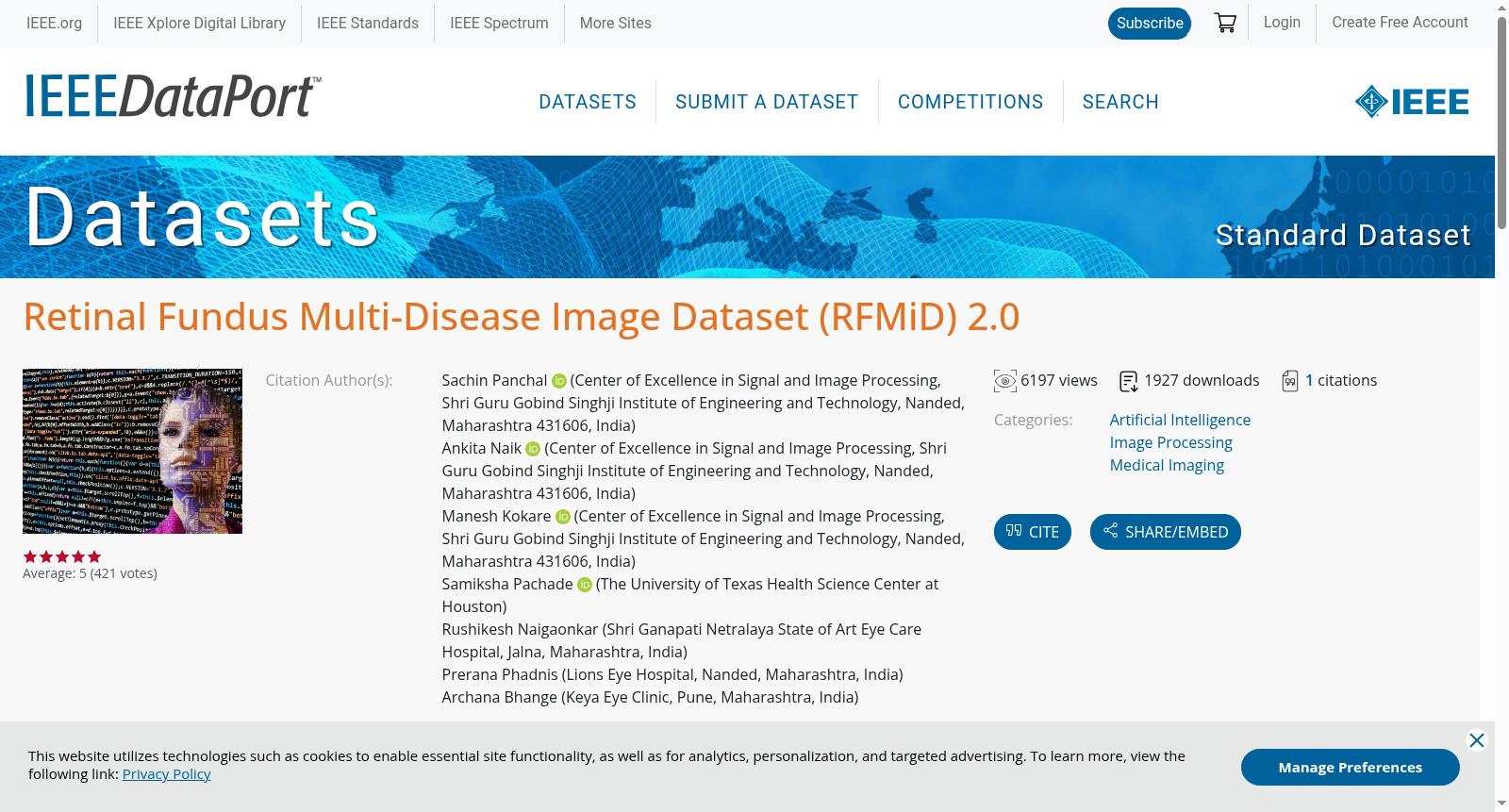The height and width of the screenshot is (812, 1509).
Task: Click the CITE button
Action: [x=1033, y=532]
